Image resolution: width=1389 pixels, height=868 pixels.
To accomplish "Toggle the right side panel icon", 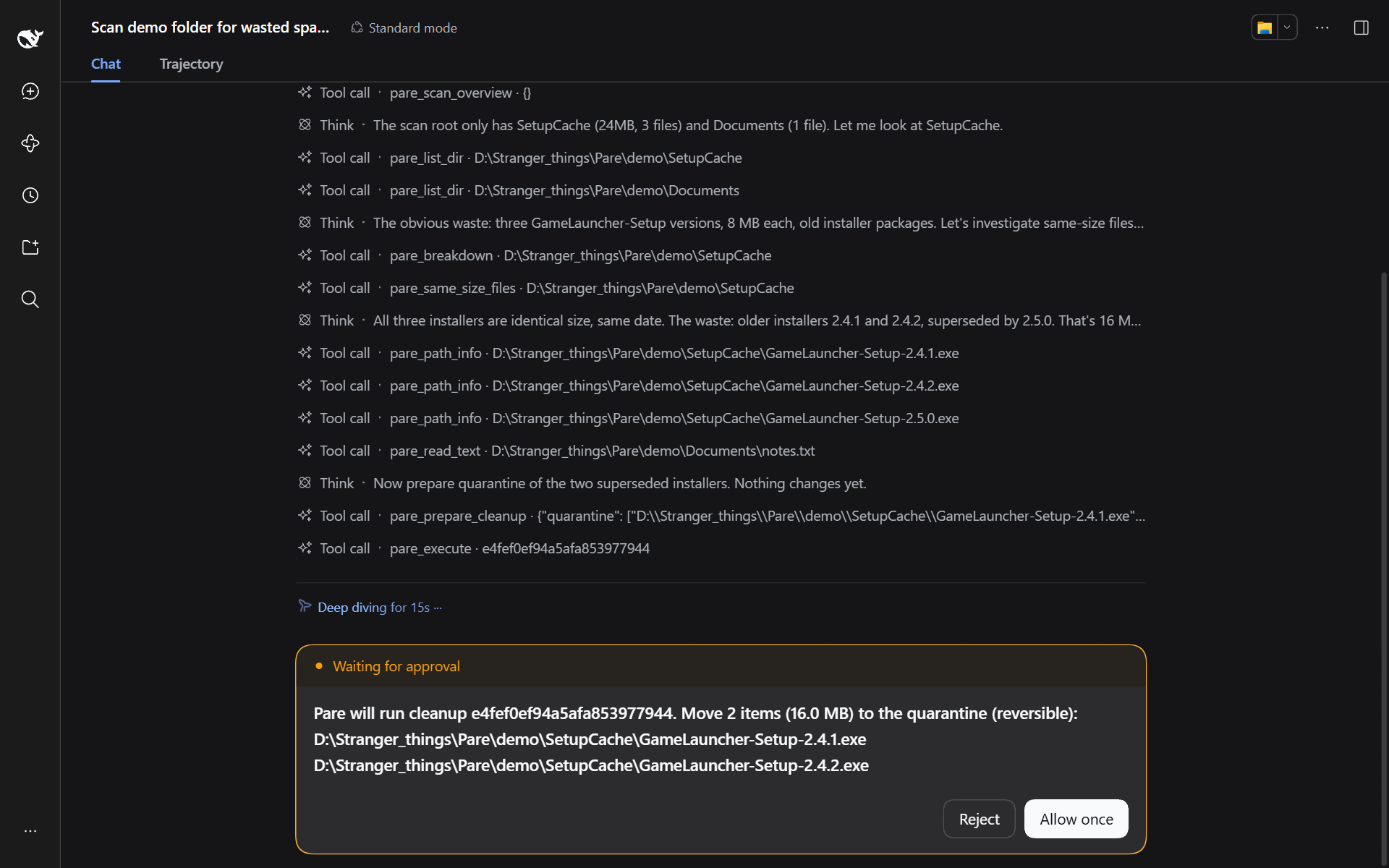I will [x=1362, y=27].
